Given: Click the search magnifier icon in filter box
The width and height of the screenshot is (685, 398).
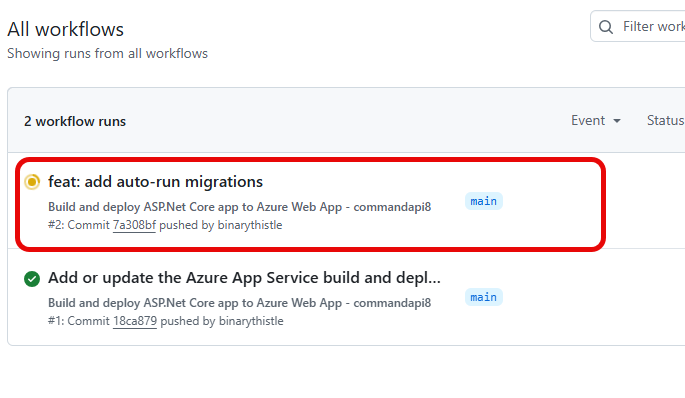Looking at the screenshot, I should pyautogui.click(x=605, y=27).
